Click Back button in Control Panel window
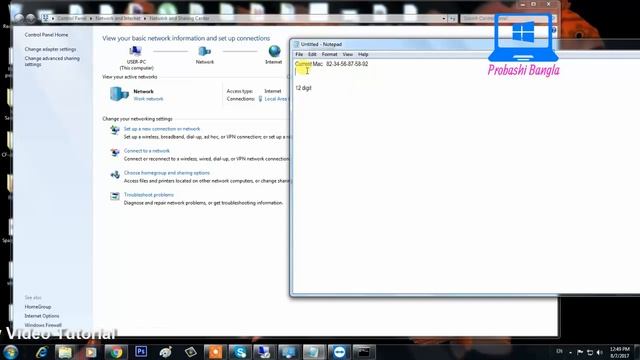Image resolution: width=640 pixels, height=360 pixels. coord(18,18)
